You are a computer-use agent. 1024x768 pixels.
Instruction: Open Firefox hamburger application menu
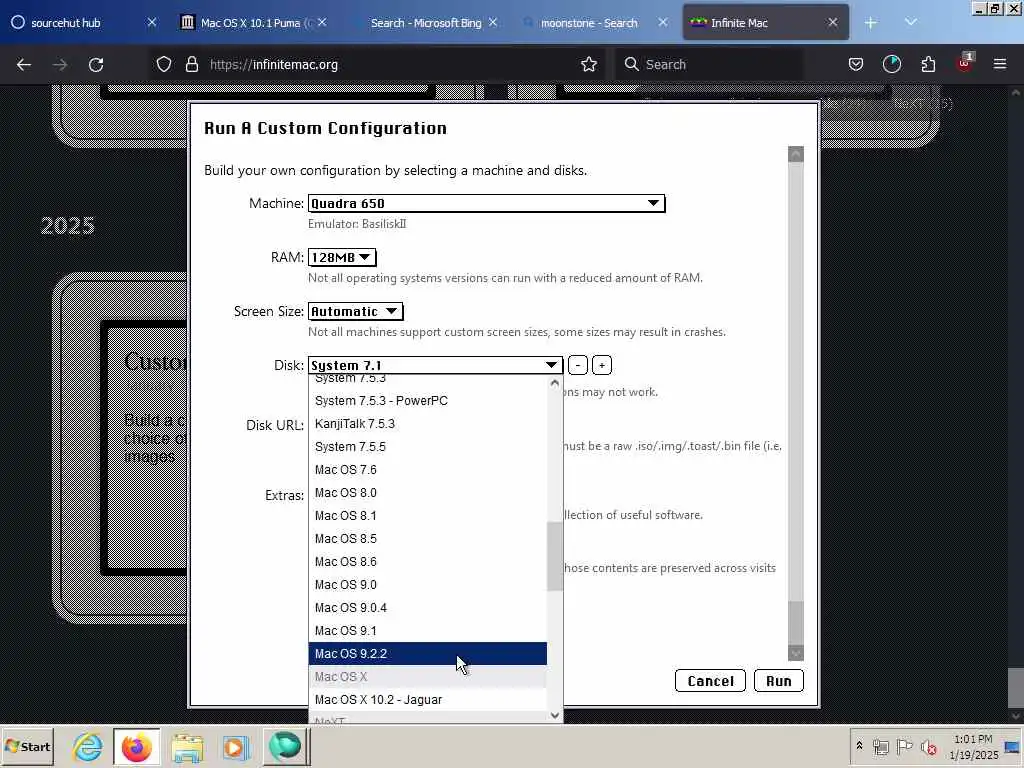(1000, 65)
